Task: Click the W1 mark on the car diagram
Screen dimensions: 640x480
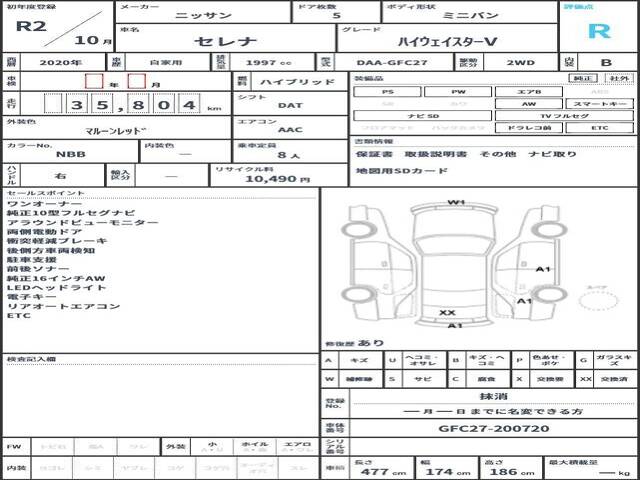Action: pos(456,203)
